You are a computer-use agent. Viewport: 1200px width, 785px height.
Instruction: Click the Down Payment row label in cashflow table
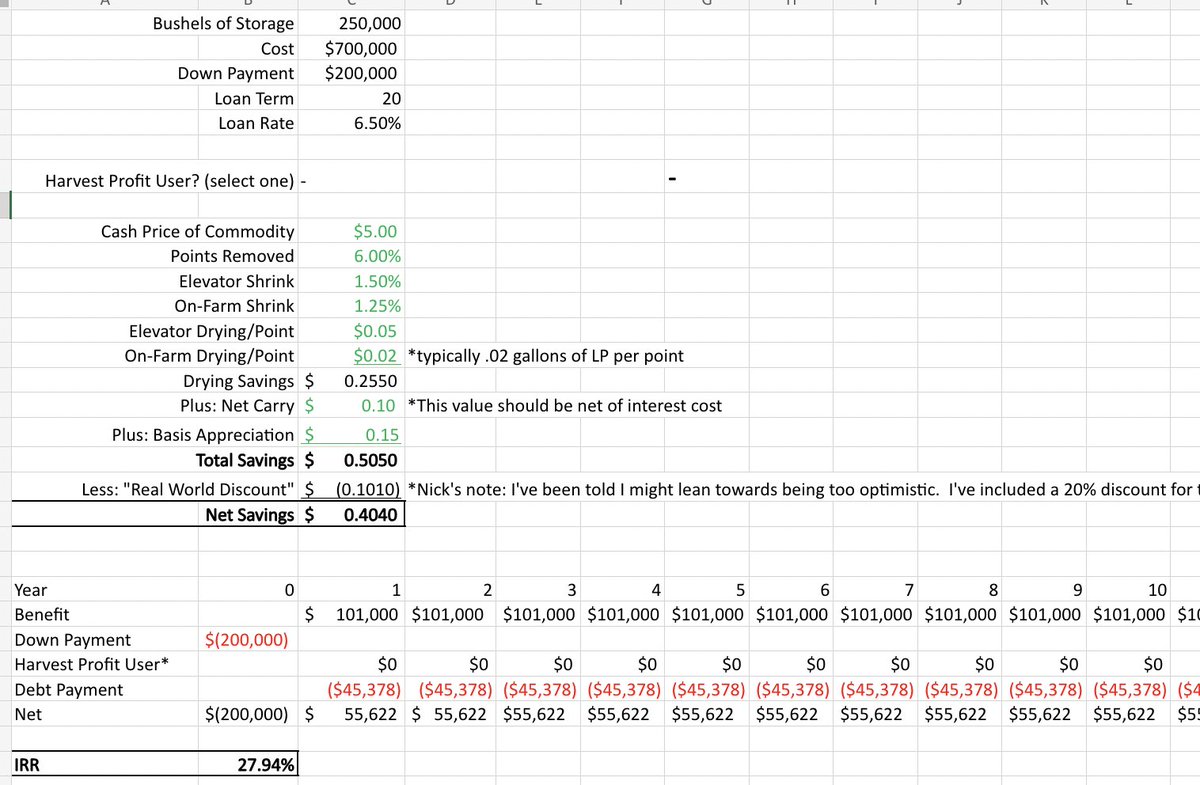click(x=72, y=640)
